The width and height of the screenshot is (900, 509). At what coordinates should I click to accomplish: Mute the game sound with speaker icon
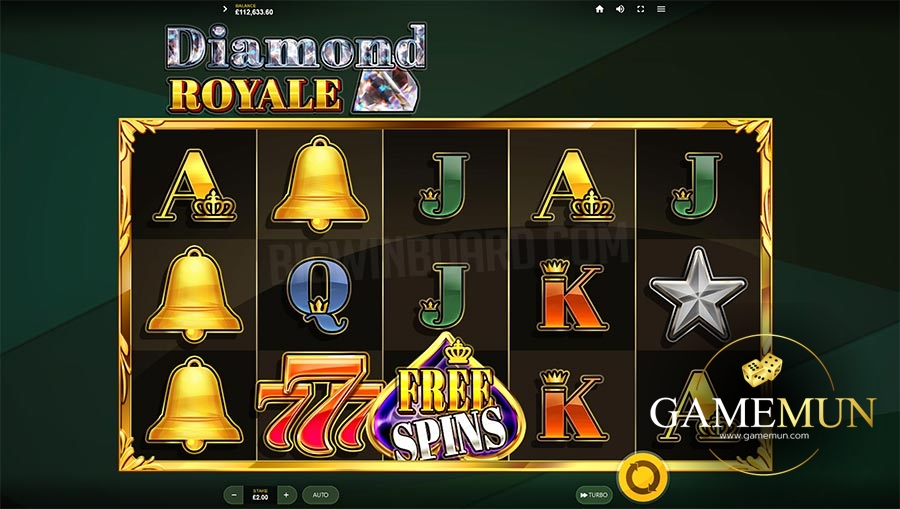click(620, 9)
